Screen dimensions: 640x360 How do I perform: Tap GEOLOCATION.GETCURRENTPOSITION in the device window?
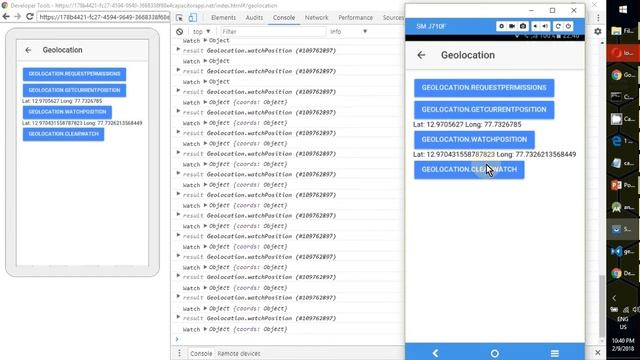484,109
